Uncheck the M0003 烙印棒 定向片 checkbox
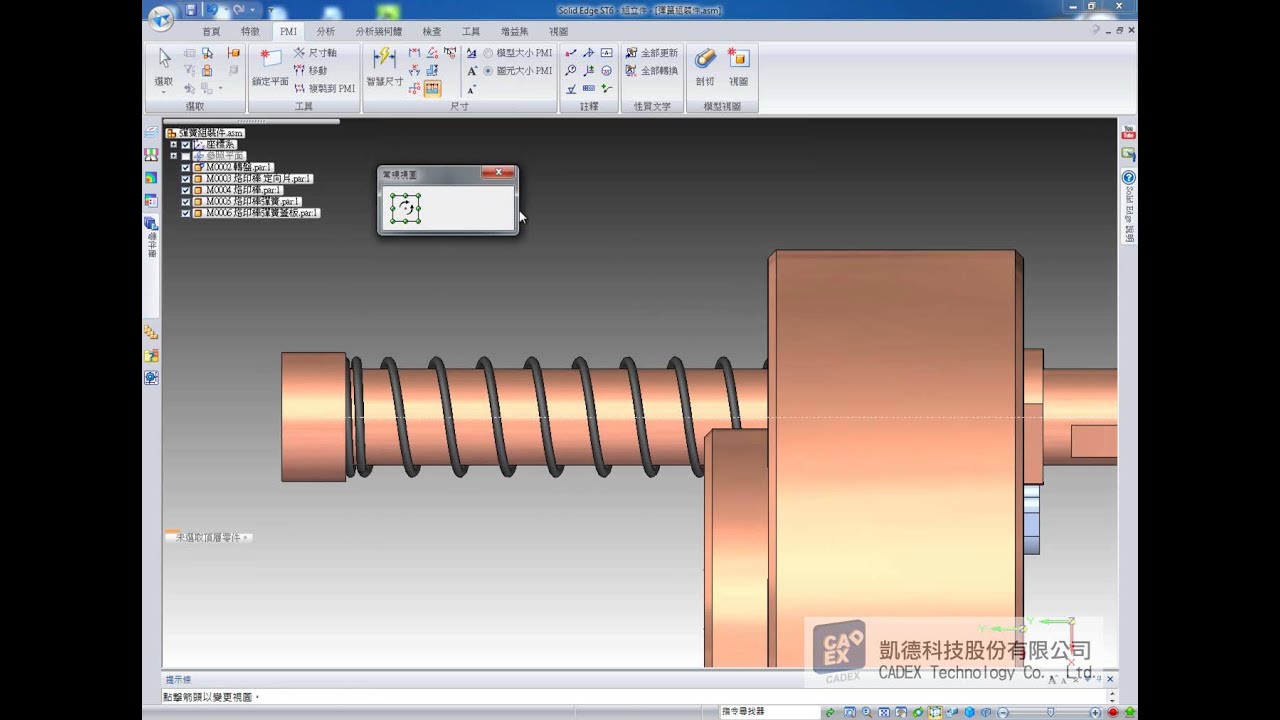The height and width of the screenshot is (720, 1280). pyautogui.click(x=185, y=179)
